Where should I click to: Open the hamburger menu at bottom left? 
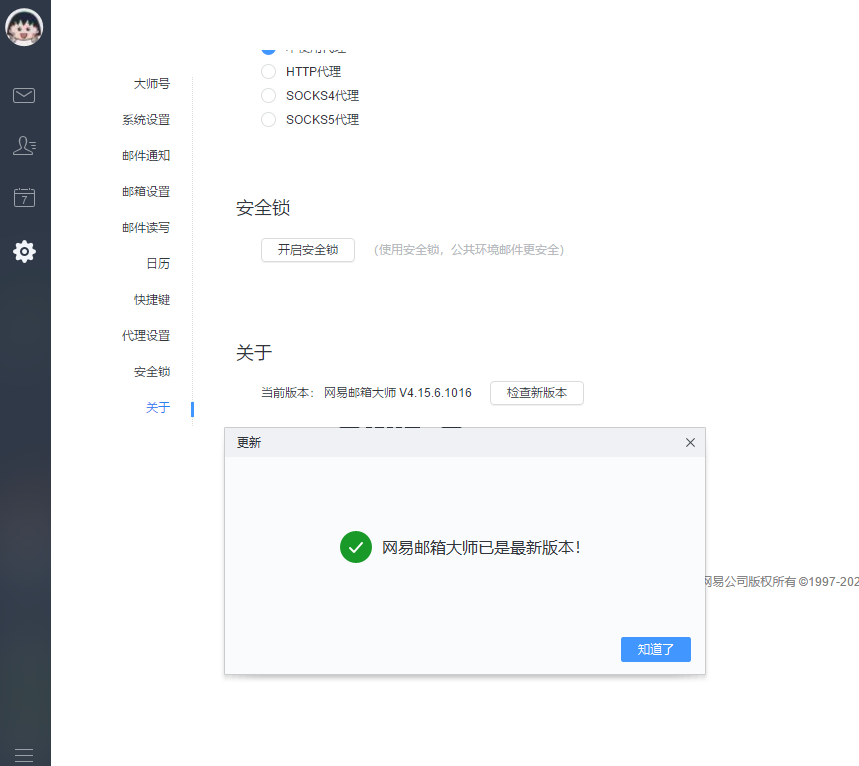[24, 755]
